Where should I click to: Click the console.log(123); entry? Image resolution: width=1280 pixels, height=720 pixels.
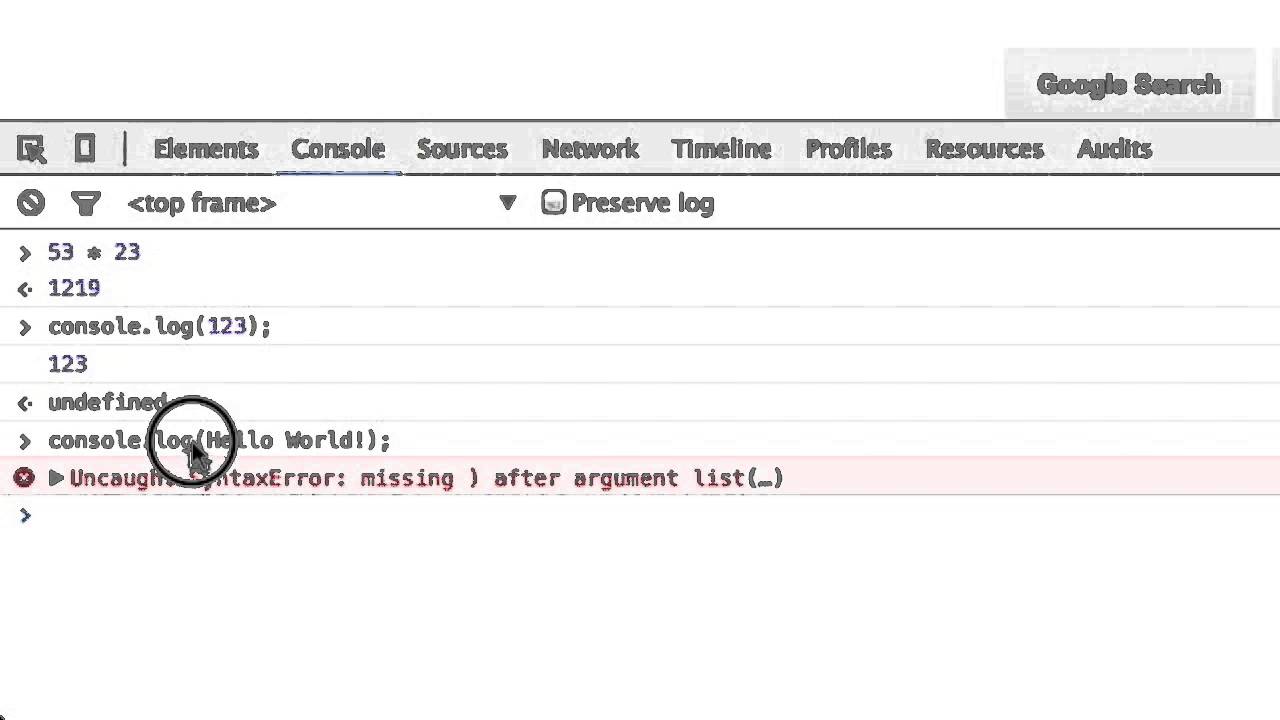point(159,326)
